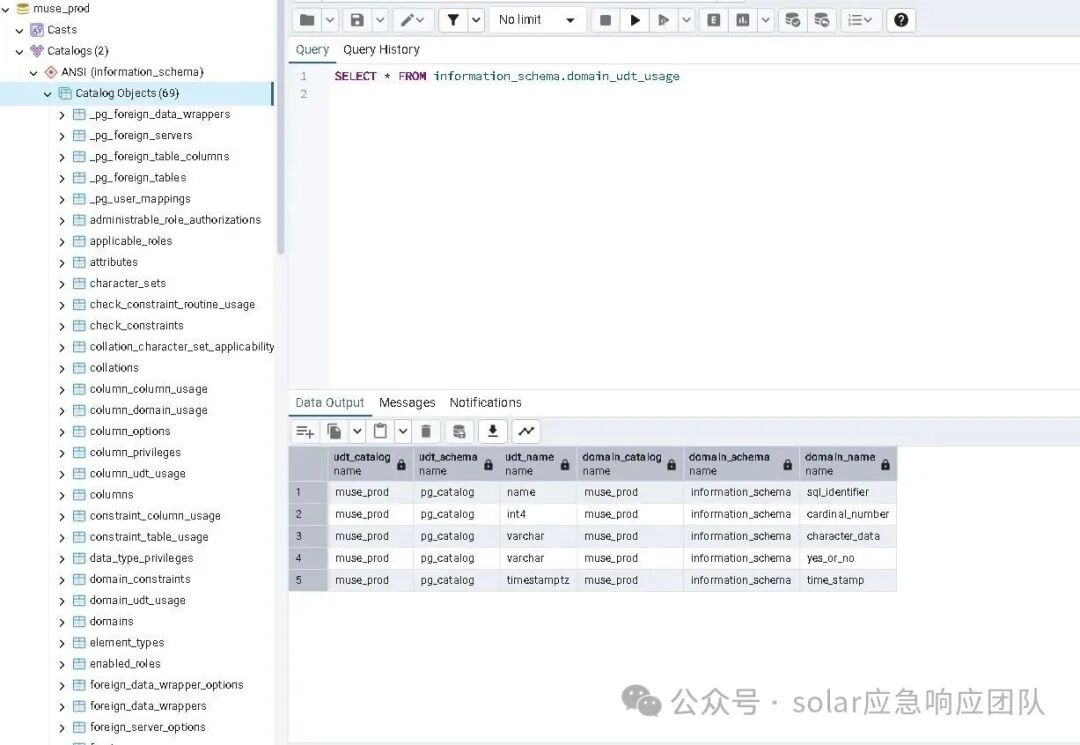Select the character_sets tree item
The width and height of the screenshot is (1080, 745).
(x=127, y=284)
